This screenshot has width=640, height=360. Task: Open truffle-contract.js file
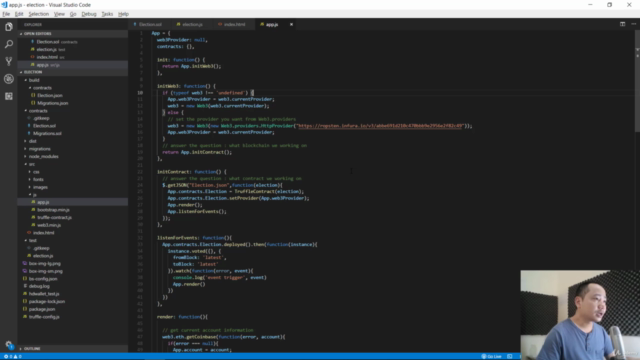(73, 218)
